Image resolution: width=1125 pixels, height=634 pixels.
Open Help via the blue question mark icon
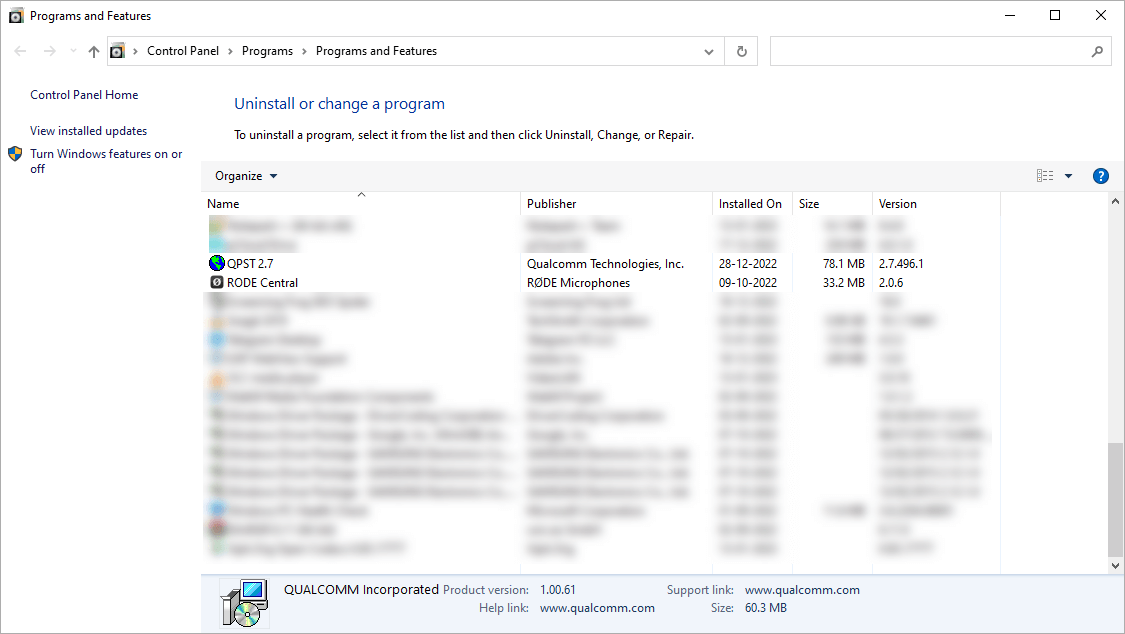[1100, 175]
